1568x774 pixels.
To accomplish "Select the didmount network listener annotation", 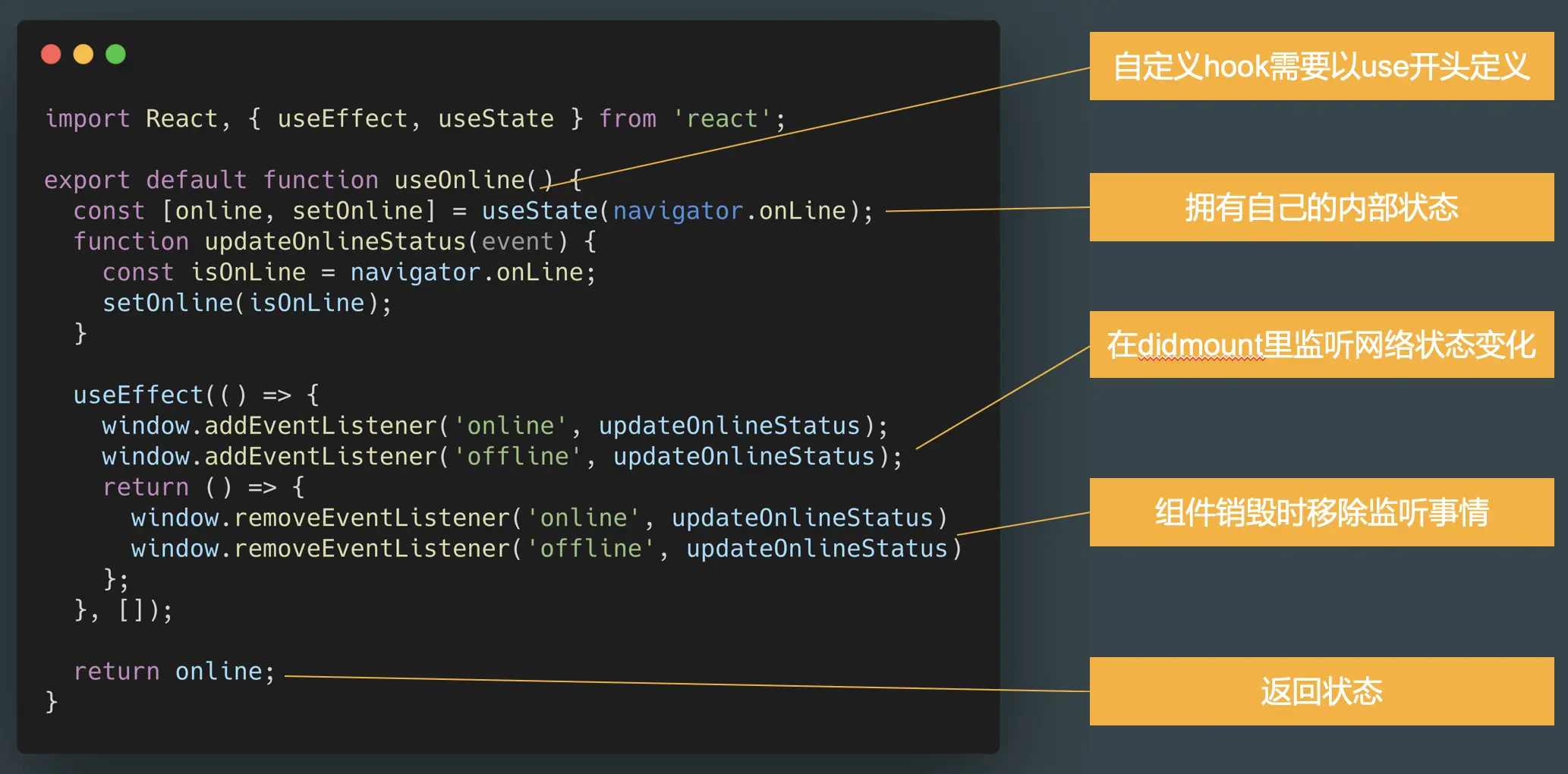I will (x=1322, y=345).
